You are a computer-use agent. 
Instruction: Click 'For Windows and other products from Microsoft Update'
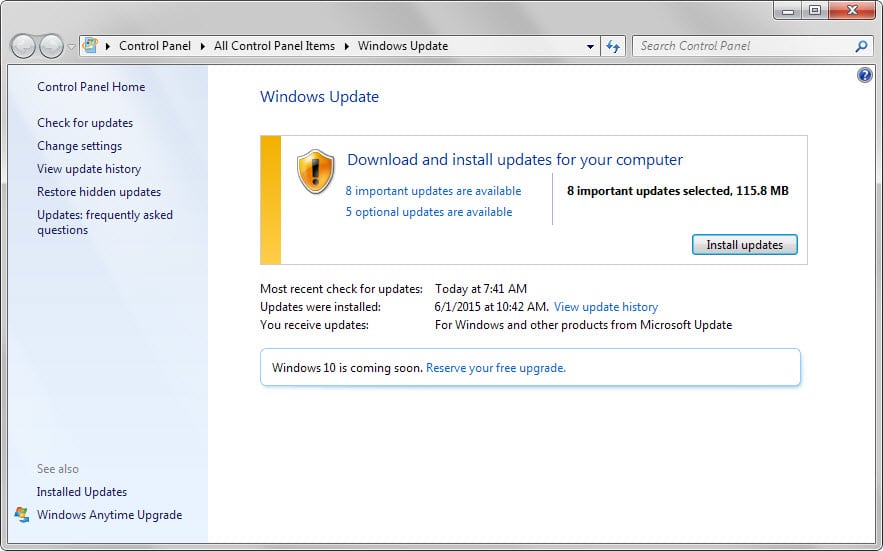point(583,325)
